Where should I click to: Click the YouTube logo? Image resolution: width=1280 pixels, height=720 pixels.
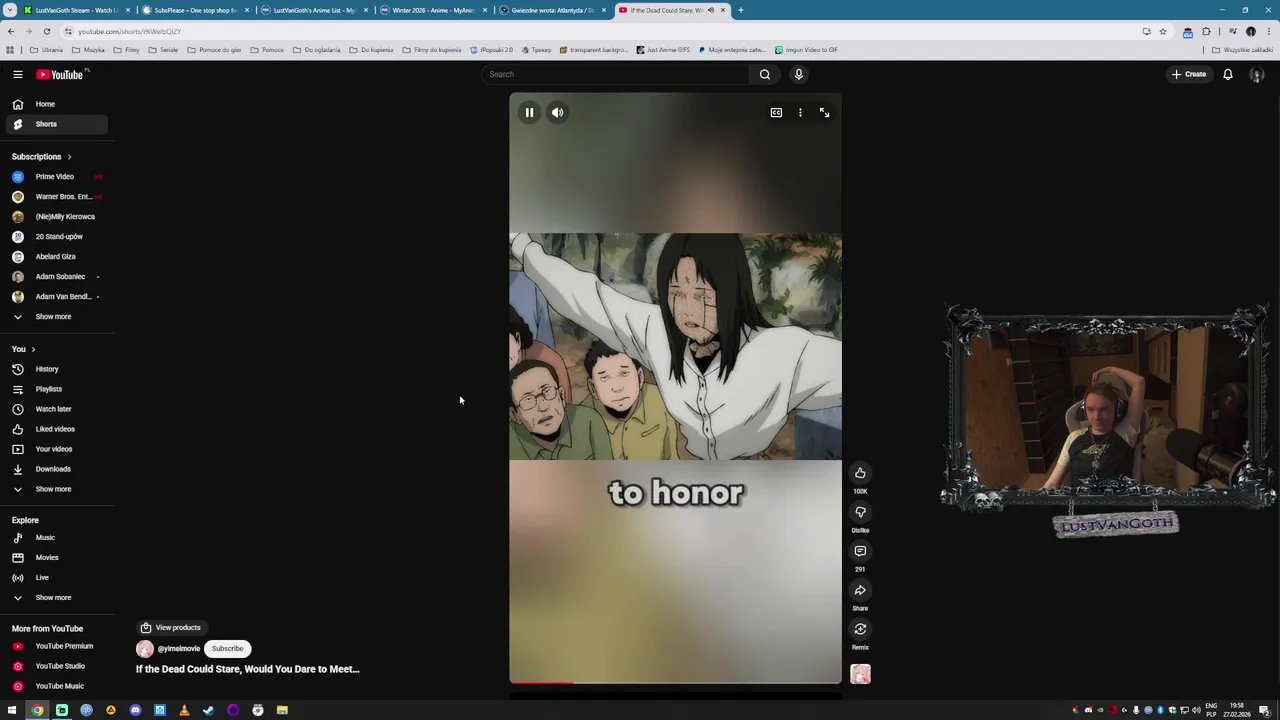click(60, 74)
